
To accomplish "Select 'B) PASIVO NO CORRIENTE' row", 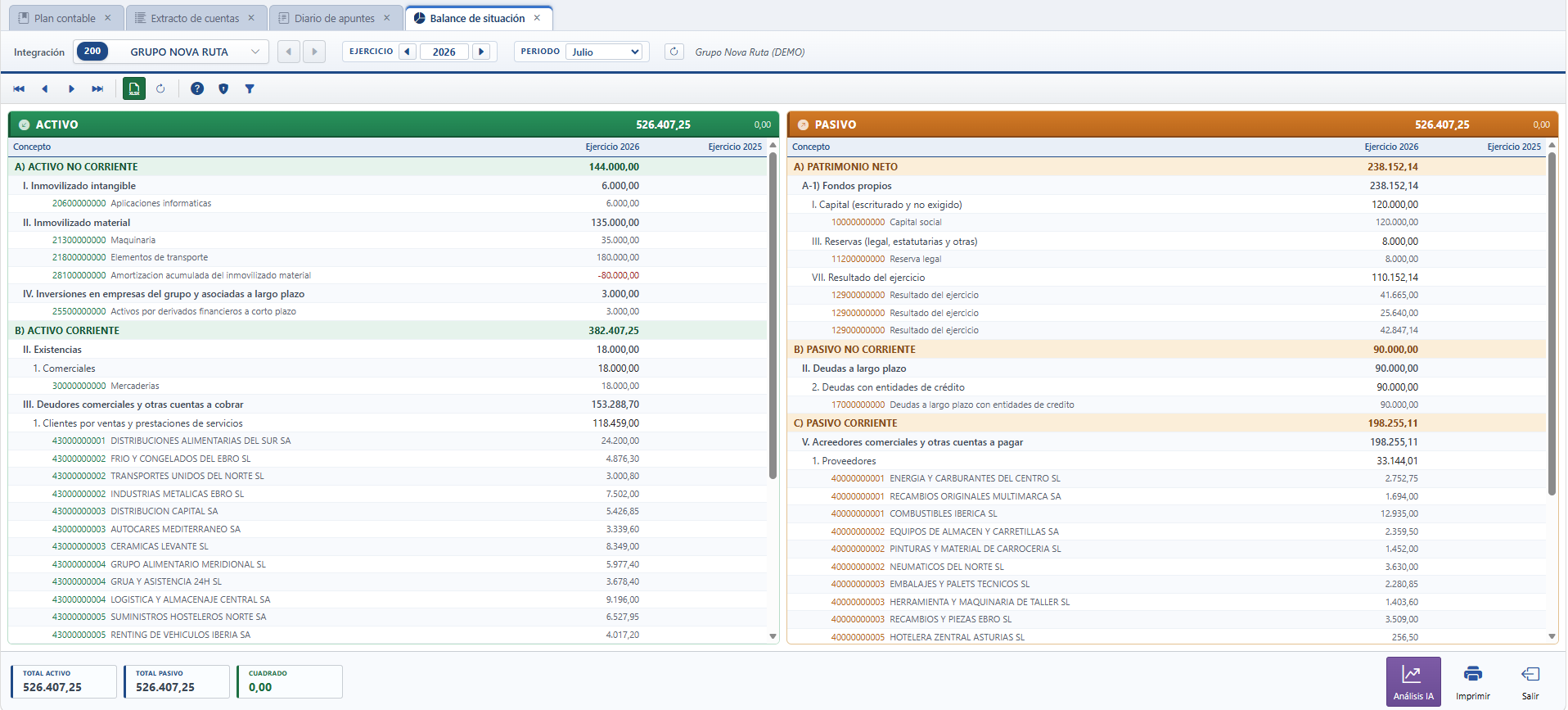I will [1167, 349].
